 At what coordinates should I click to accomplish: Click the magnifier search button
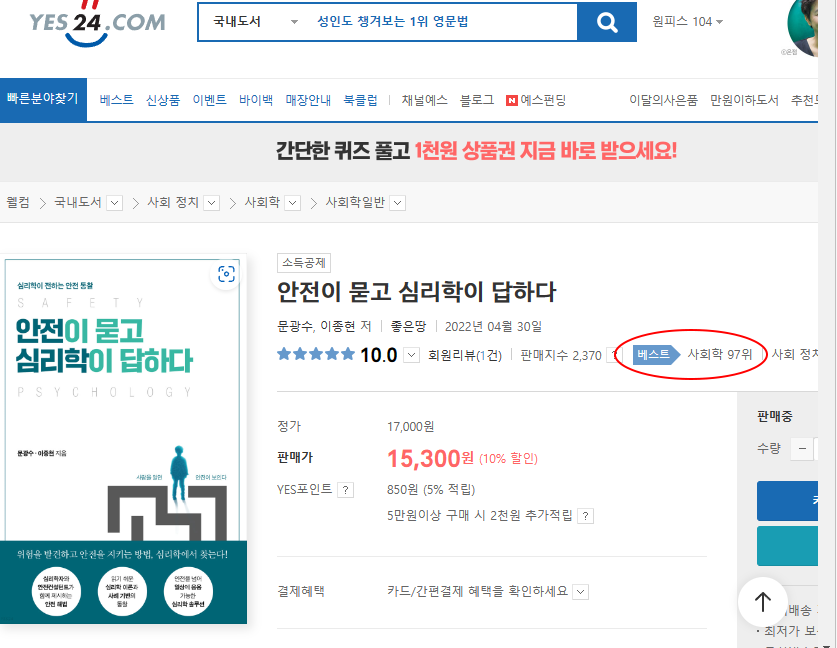607,22
